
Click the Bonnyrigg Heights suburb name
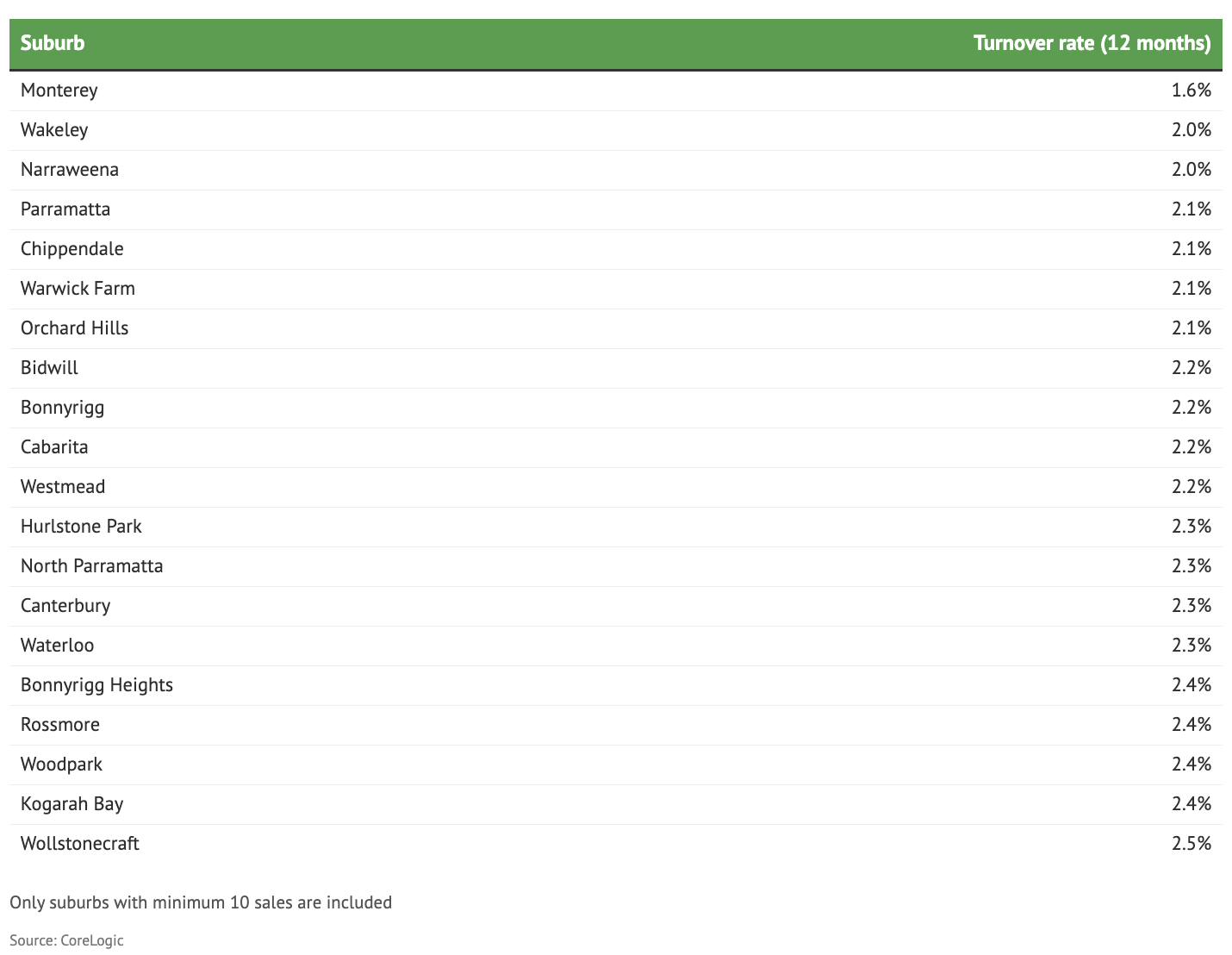coord(96,685)
